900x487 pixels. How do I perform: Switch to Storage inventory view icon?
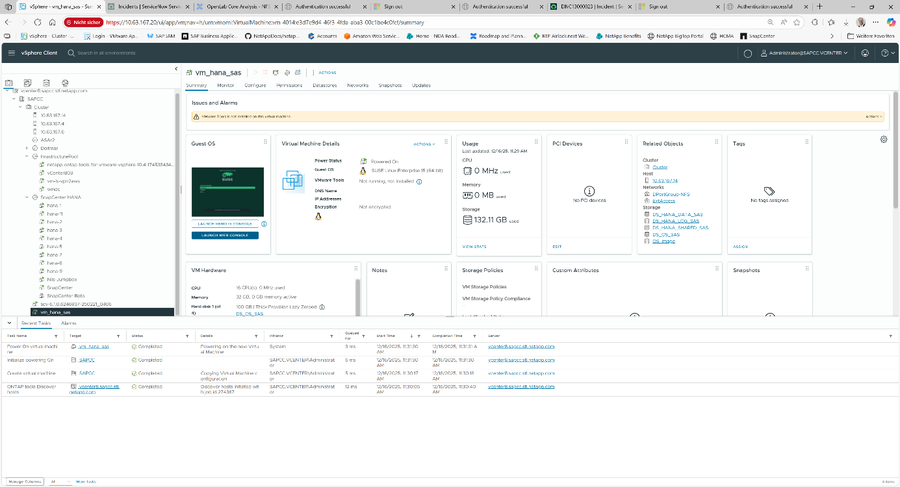pyautogui.click(x=46, y=83)
